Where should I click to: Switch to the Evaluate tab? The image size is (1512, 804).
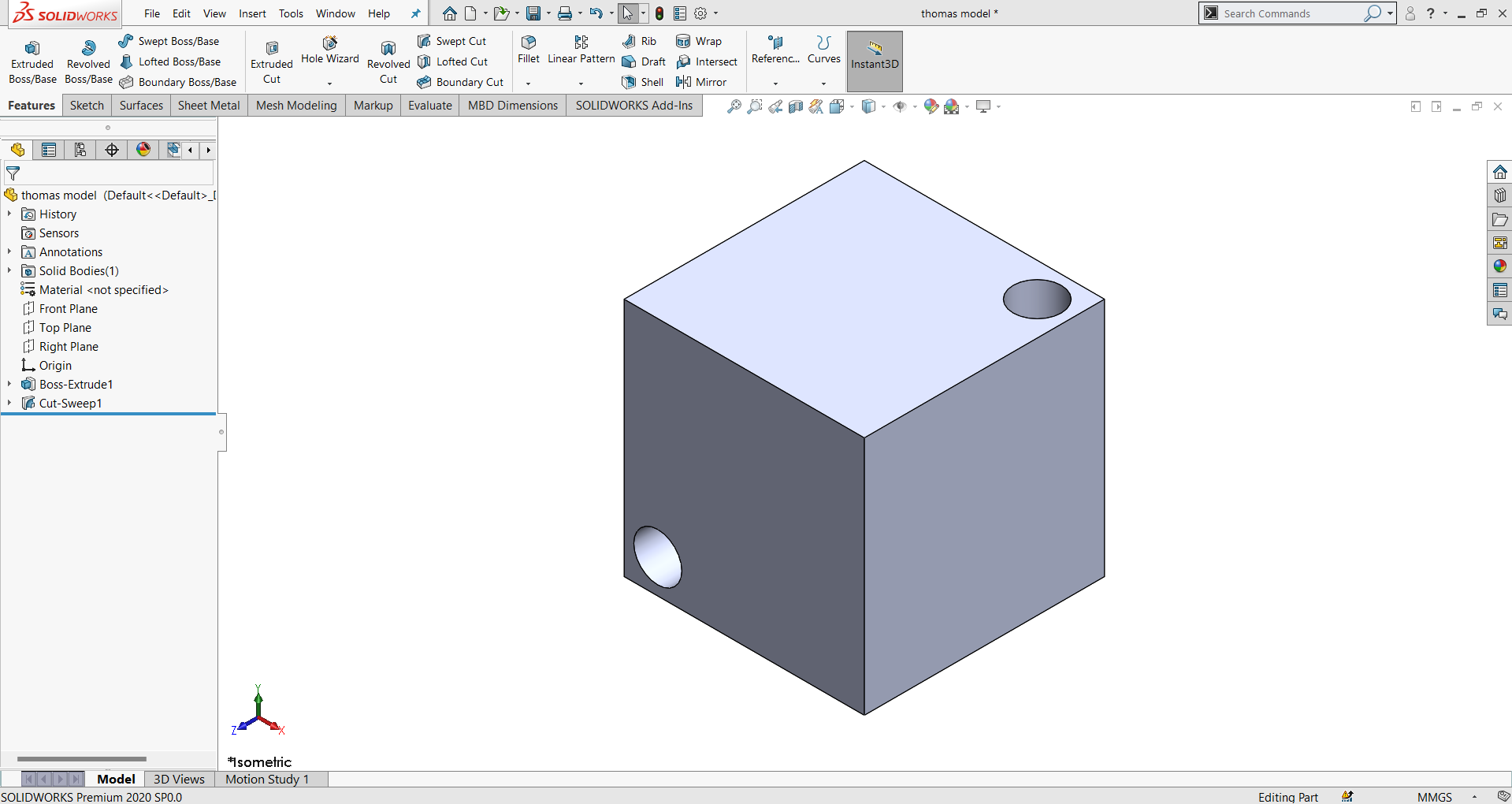pos(430,106)
